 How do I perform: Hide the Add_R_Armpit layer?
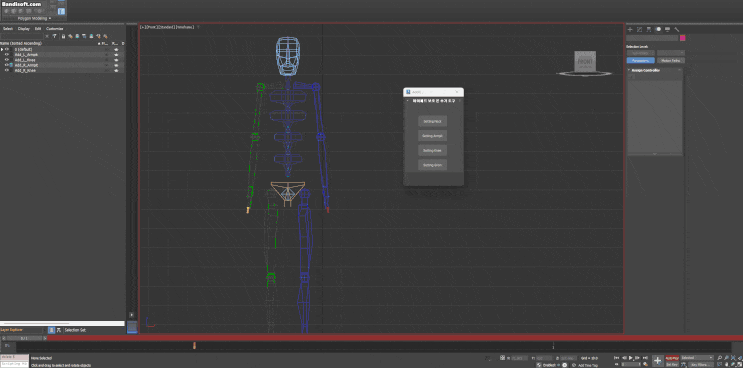[7, 65]
